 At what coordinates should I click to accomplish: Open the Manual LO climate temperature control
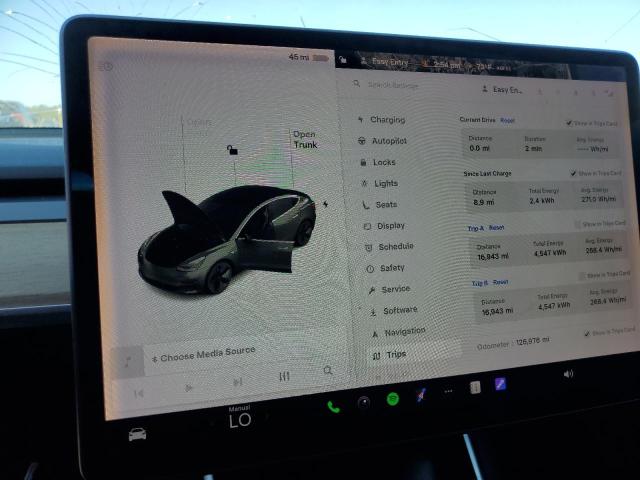pyautogui.click(x=240, y=419)
